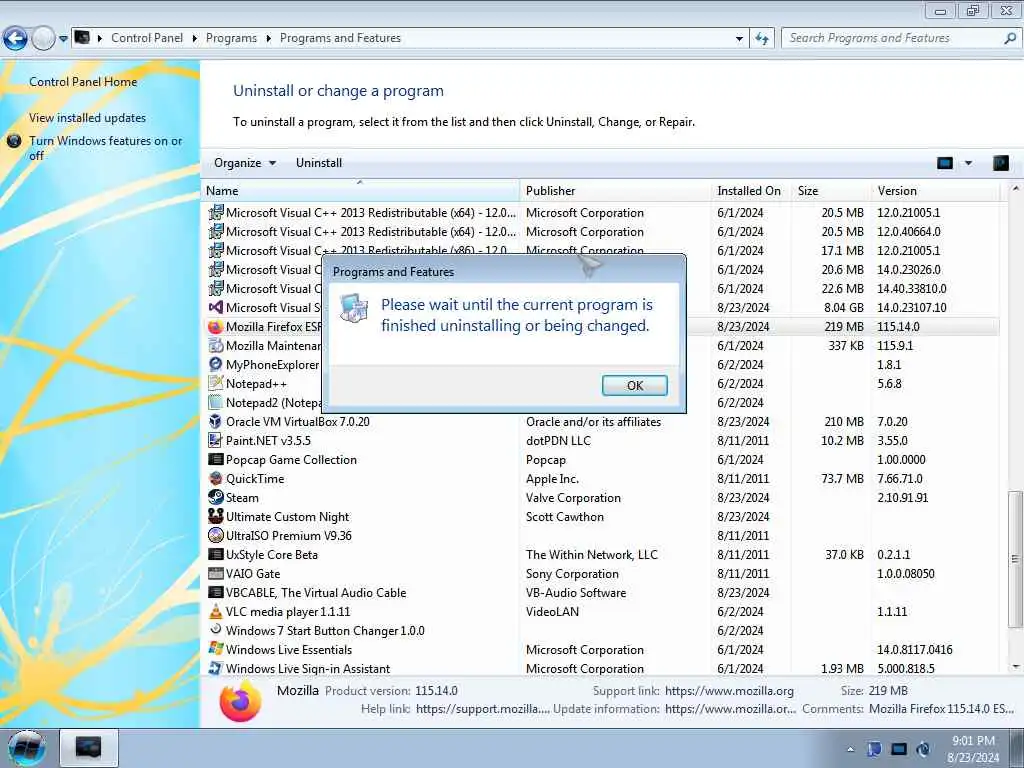Click the change view icon
Viewport: 1024px width, 768px height.
pyautogui.click(x=944, y=163)
